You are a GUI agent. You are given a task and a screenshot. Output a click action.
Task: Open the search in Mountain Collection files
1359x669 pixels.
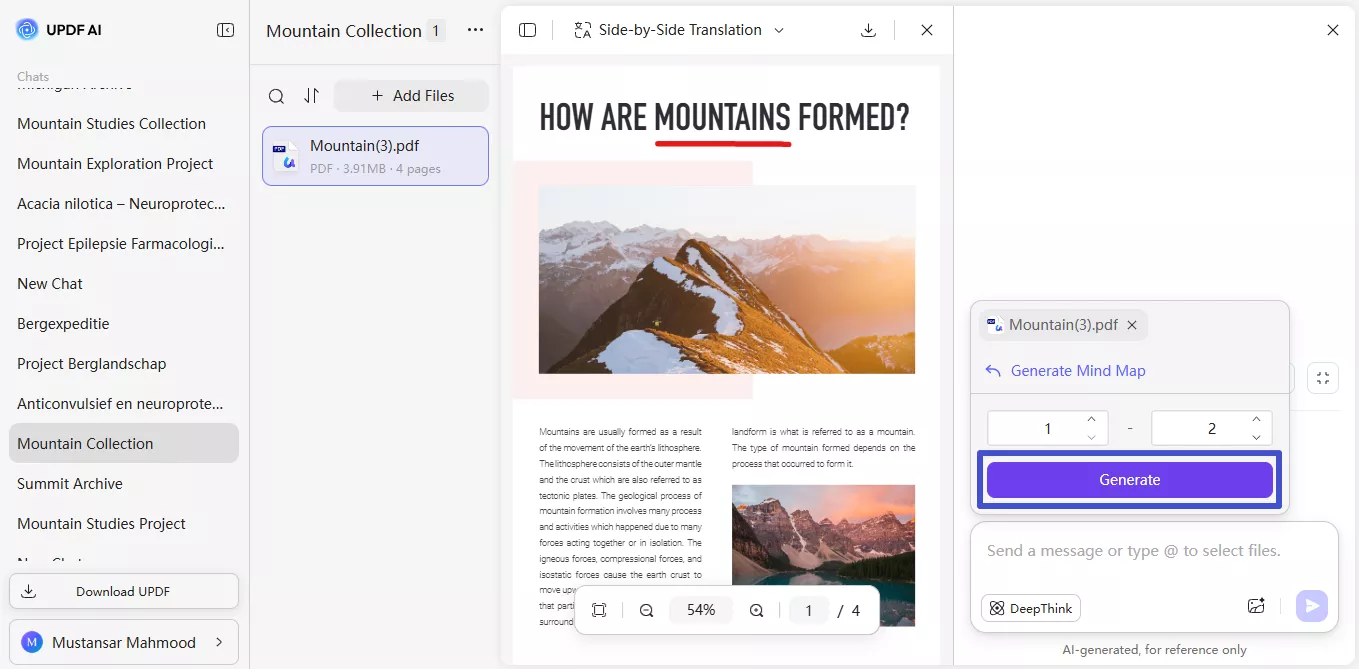pyautogui.click(x=276, y=95)
